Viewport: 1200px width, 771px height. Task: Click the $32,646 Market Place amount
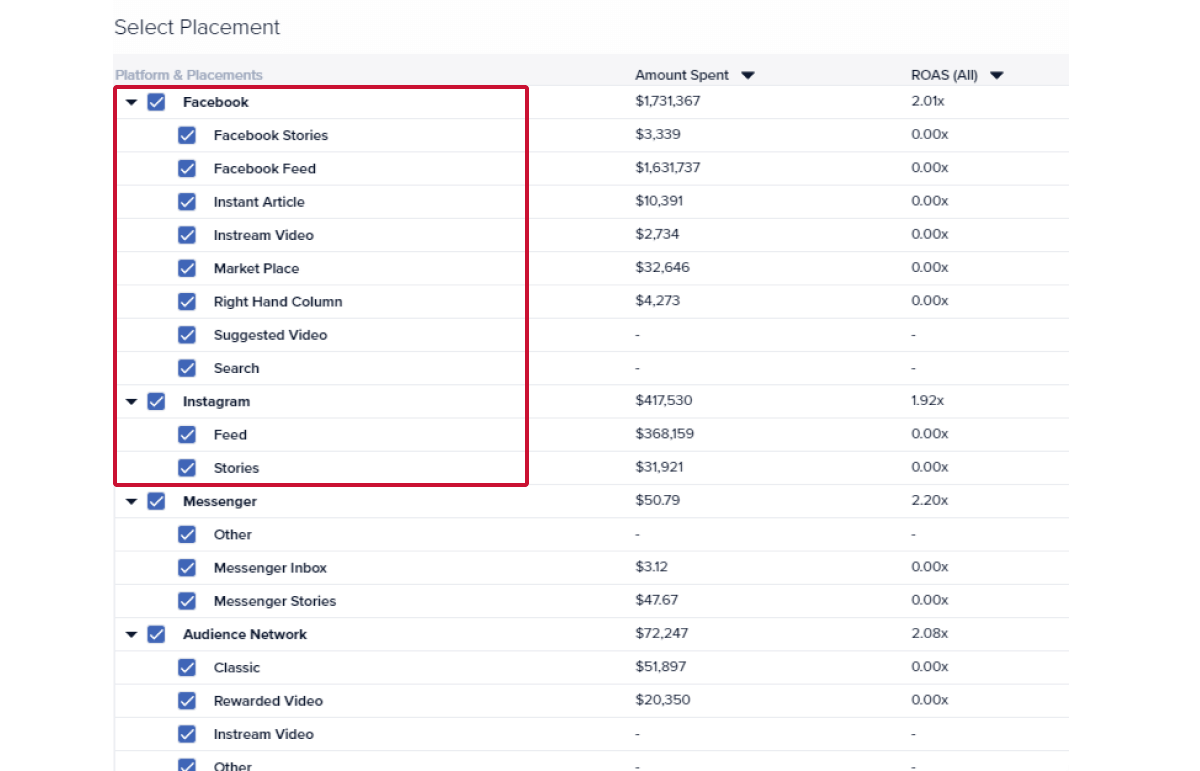[x=662, y=267]
